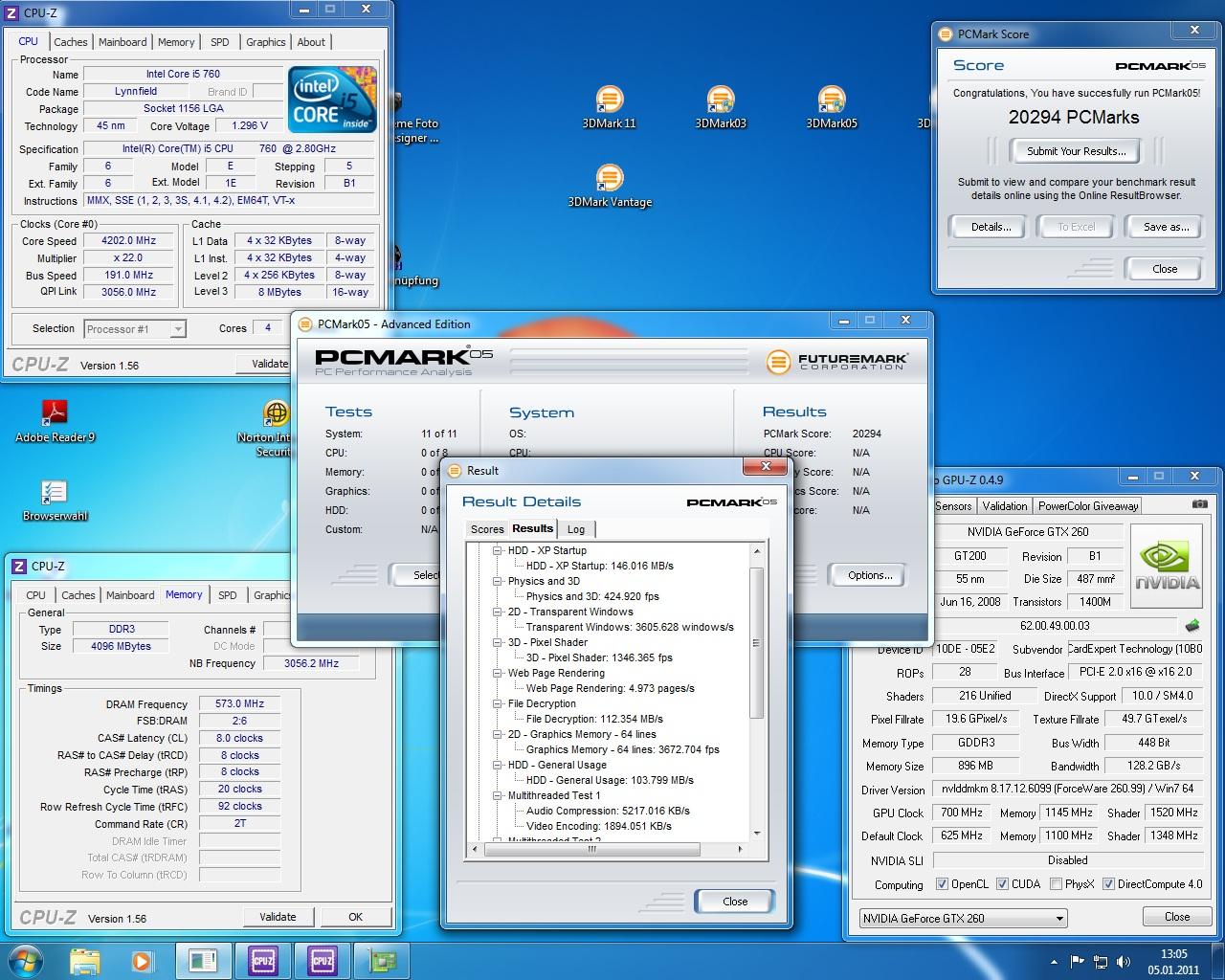Viewport: 1225px width, 980px height.
Task: Click the taskbar clock showing 13:05
Action: [1173, 962]
